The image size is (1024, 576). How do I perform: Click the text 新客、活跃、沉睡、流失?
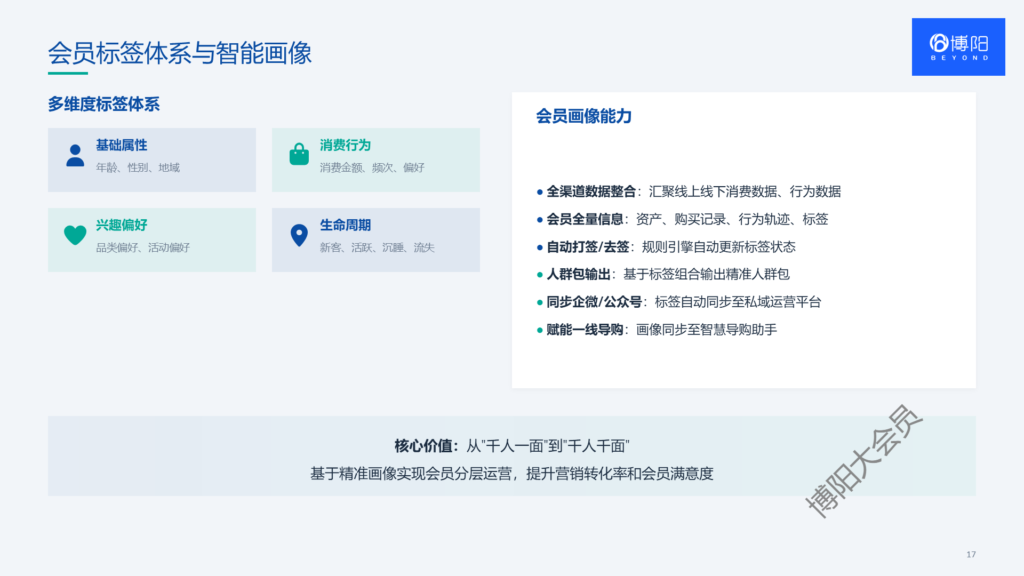pyautogui.click(x=377, y=248)
